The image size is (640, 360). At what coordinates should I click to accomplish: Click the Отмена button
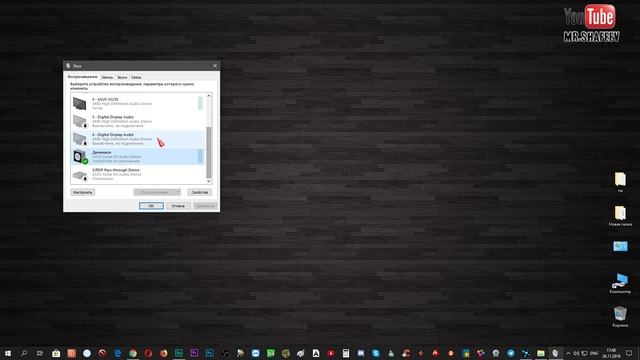coord(178,206)
